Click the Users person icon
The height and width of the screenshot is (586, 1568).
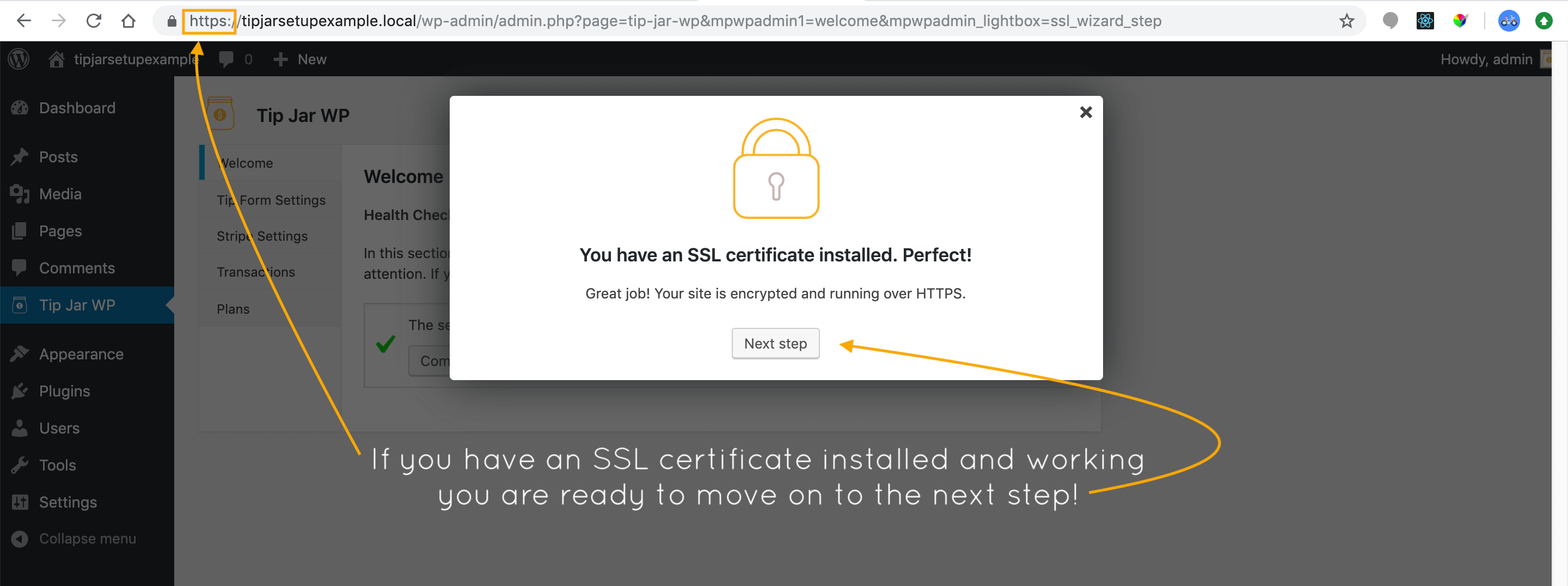pyautogui.click(x=20, y=428)
